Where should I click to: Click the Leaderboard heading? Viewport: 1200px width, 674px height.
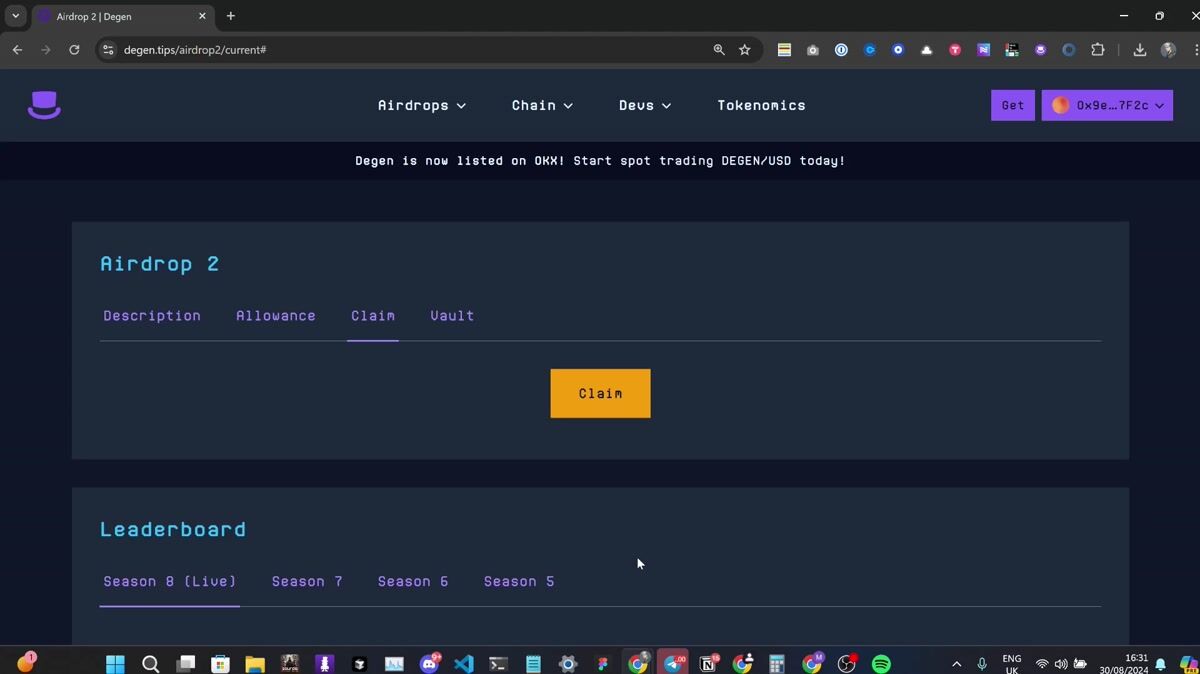click(x=173, y=530)
